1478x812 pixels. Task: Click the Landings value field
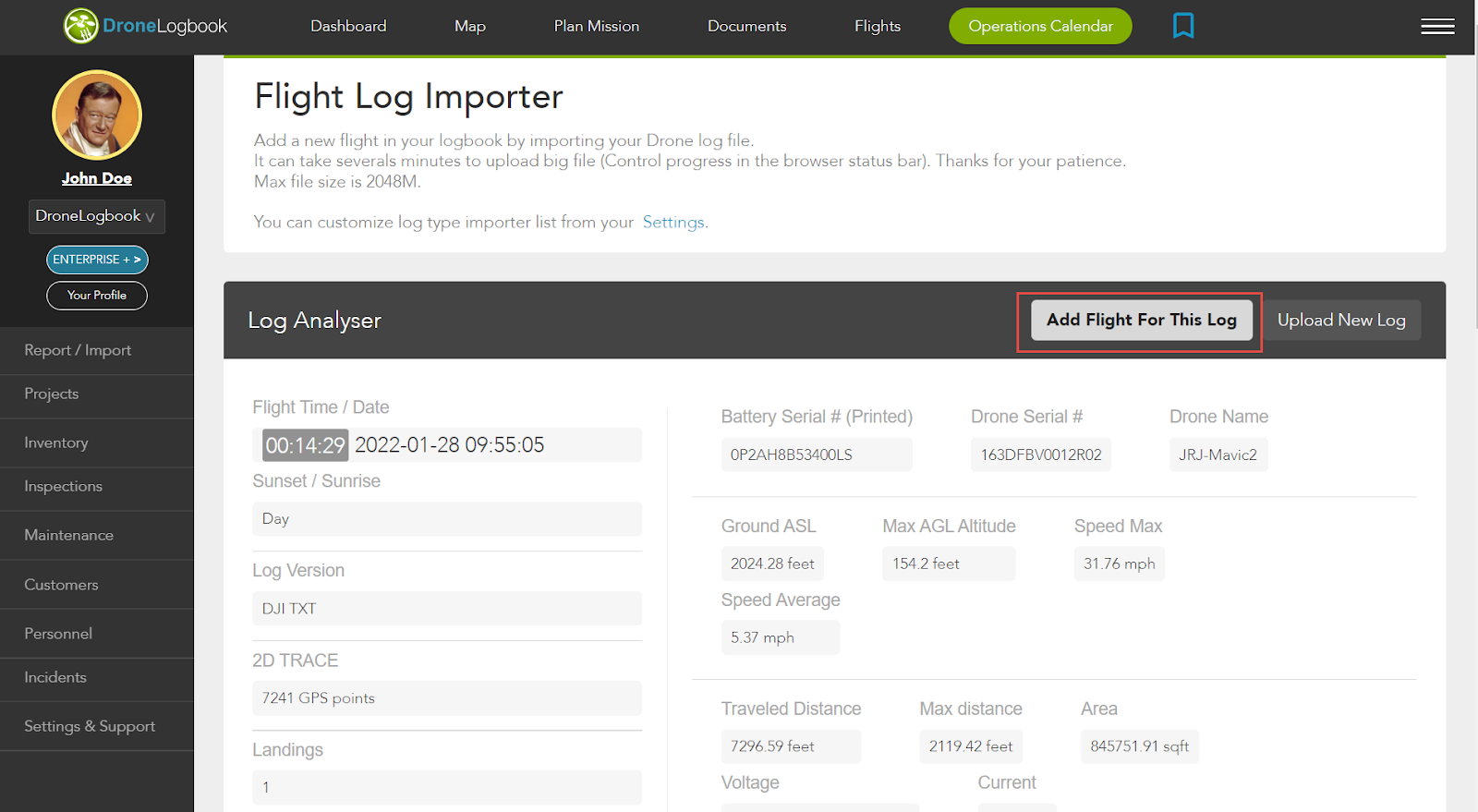(x=447, y=787)
